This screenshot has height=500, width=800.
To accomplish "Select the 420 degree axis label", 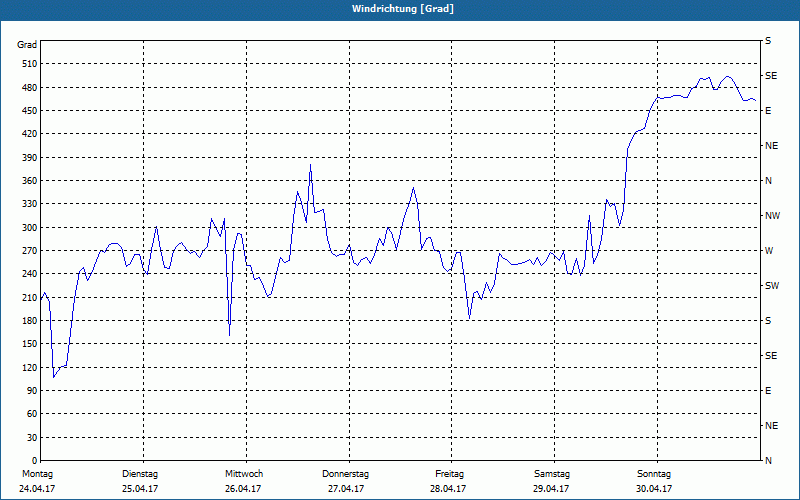I will pos(29,134).
